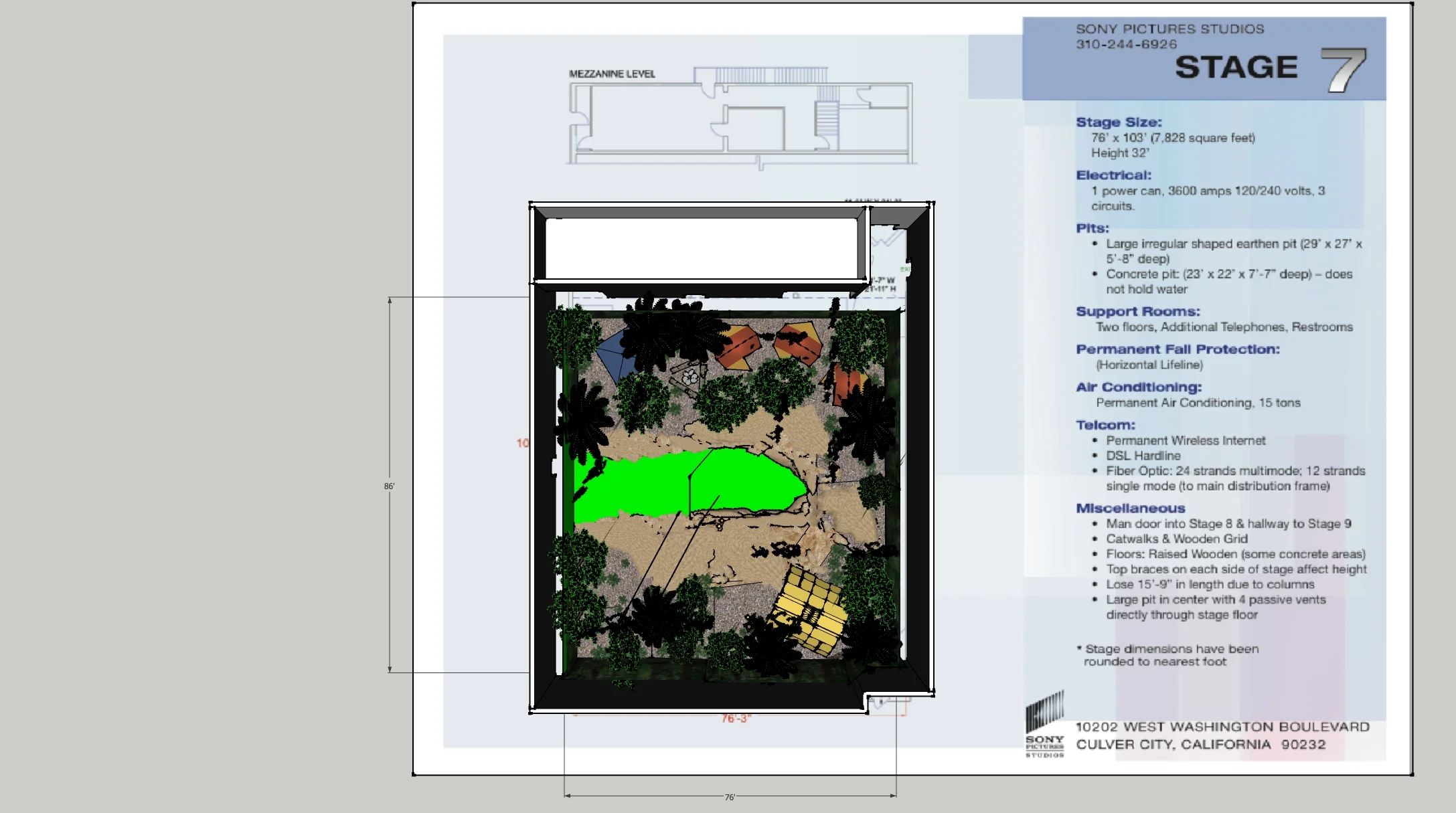
Task: Click the "Stage Size:" heading
Action: point(1119,122)
